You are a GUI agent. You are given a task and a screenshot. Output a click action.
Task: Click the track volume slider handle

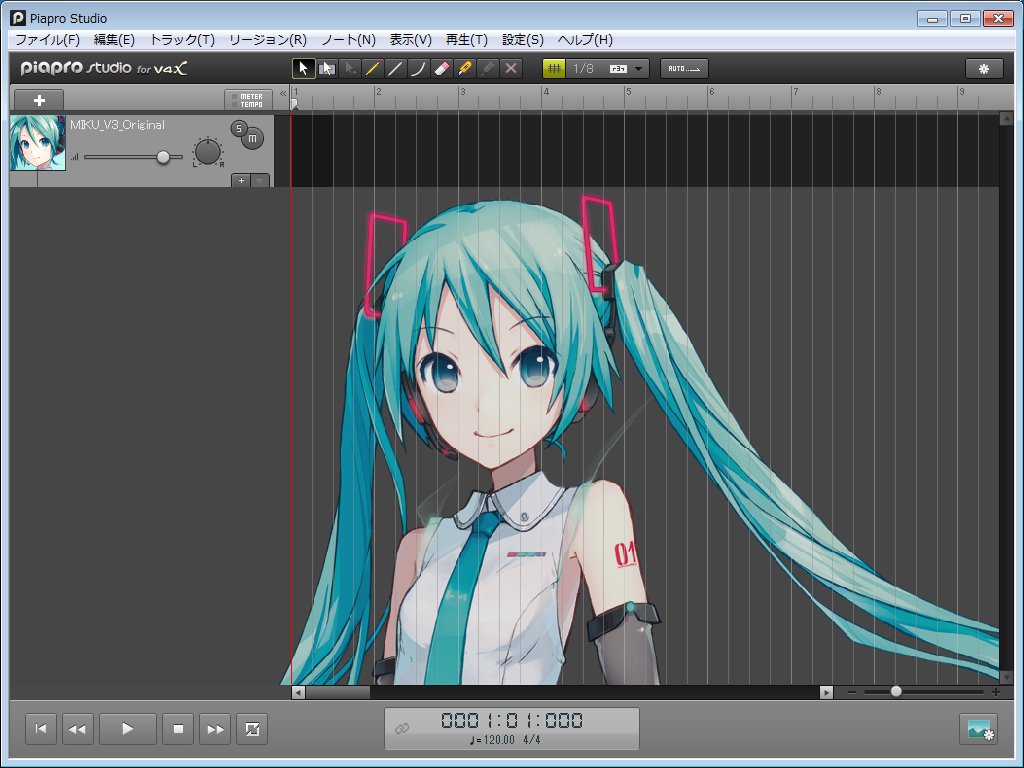click(163, 157)
